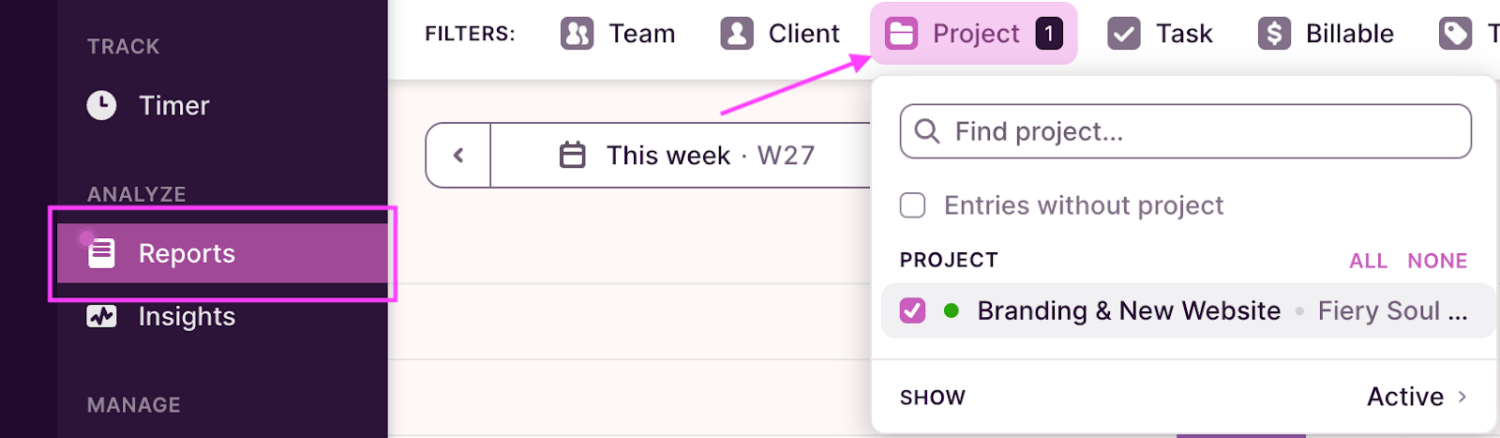Expand the Show Active submenu
This screenshot has height=438, width=1500.
tap(1416, 397)
